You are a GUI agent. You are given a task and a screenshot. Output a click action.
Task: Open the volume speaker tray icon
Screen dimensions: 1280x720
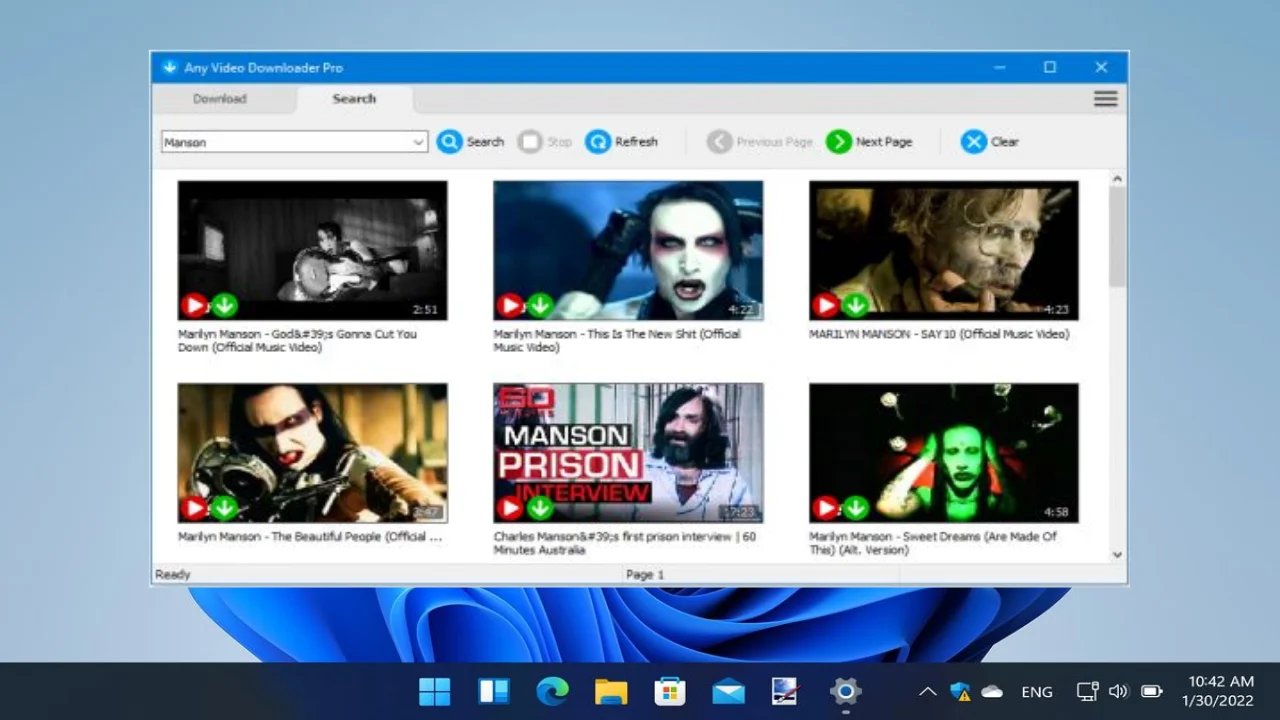[x=1118, y=691]
